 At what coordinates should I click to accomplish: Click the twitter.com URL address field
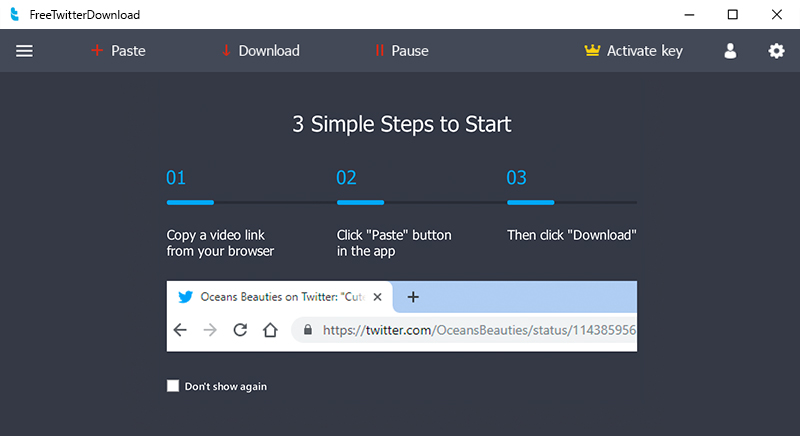pyautogui.click(x=464, y=330)
